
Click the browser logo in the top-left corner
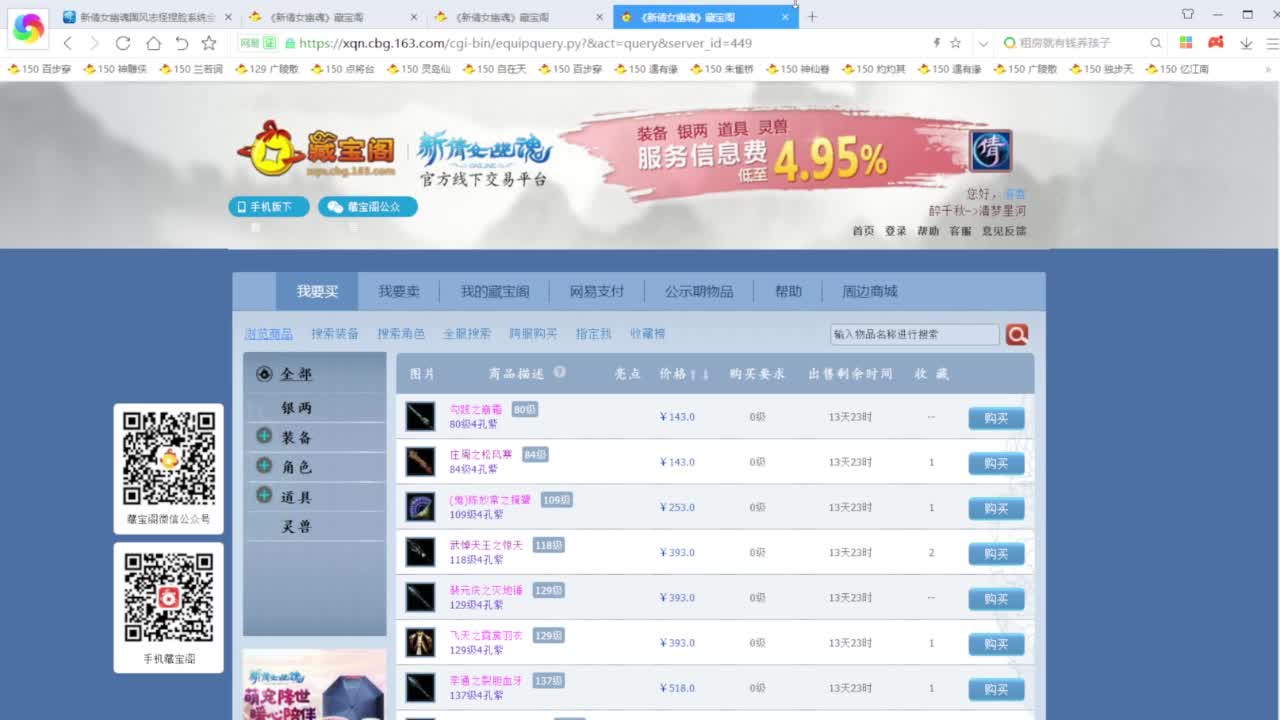28,28
